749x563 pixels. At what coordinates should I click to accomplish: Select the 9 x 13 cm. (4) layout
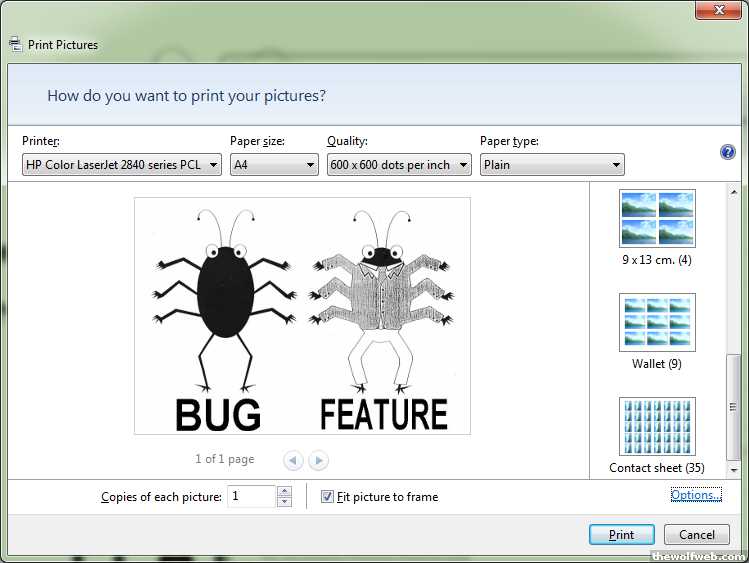(x=657, y=218)
